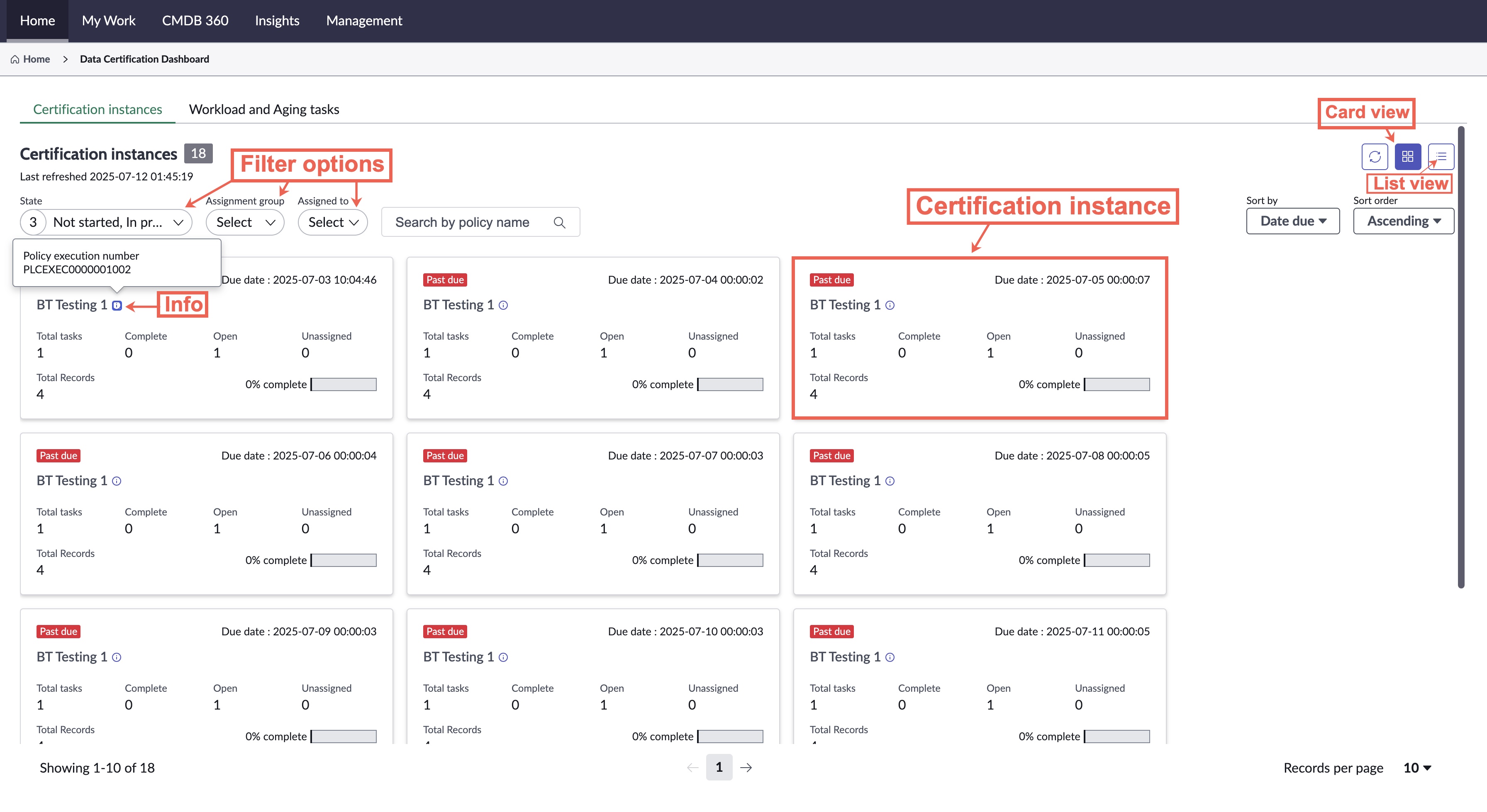Select Certification instances tab
1487x812 pixels.
point(98,109)
